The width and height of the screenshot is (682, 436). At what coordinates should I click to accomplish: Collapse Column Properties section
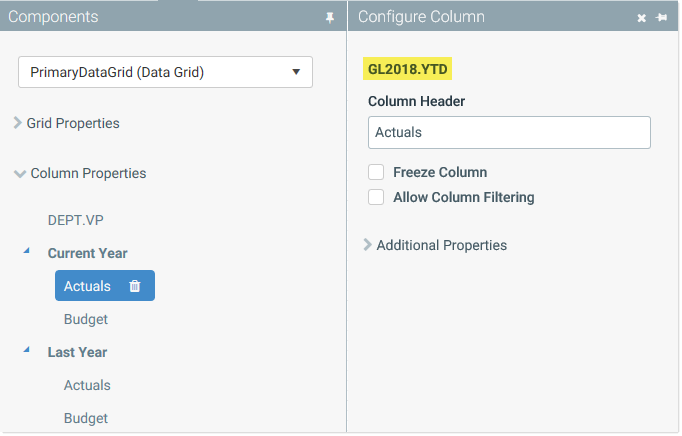tap(80, 173)
